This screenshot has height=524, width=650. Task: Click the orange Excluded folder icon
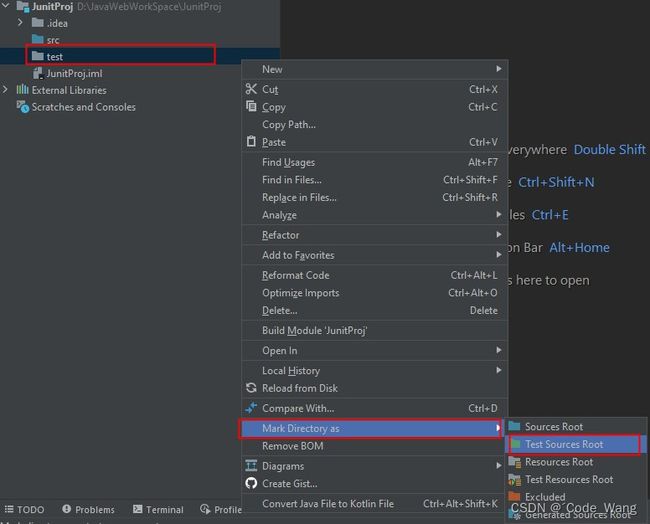514,497
